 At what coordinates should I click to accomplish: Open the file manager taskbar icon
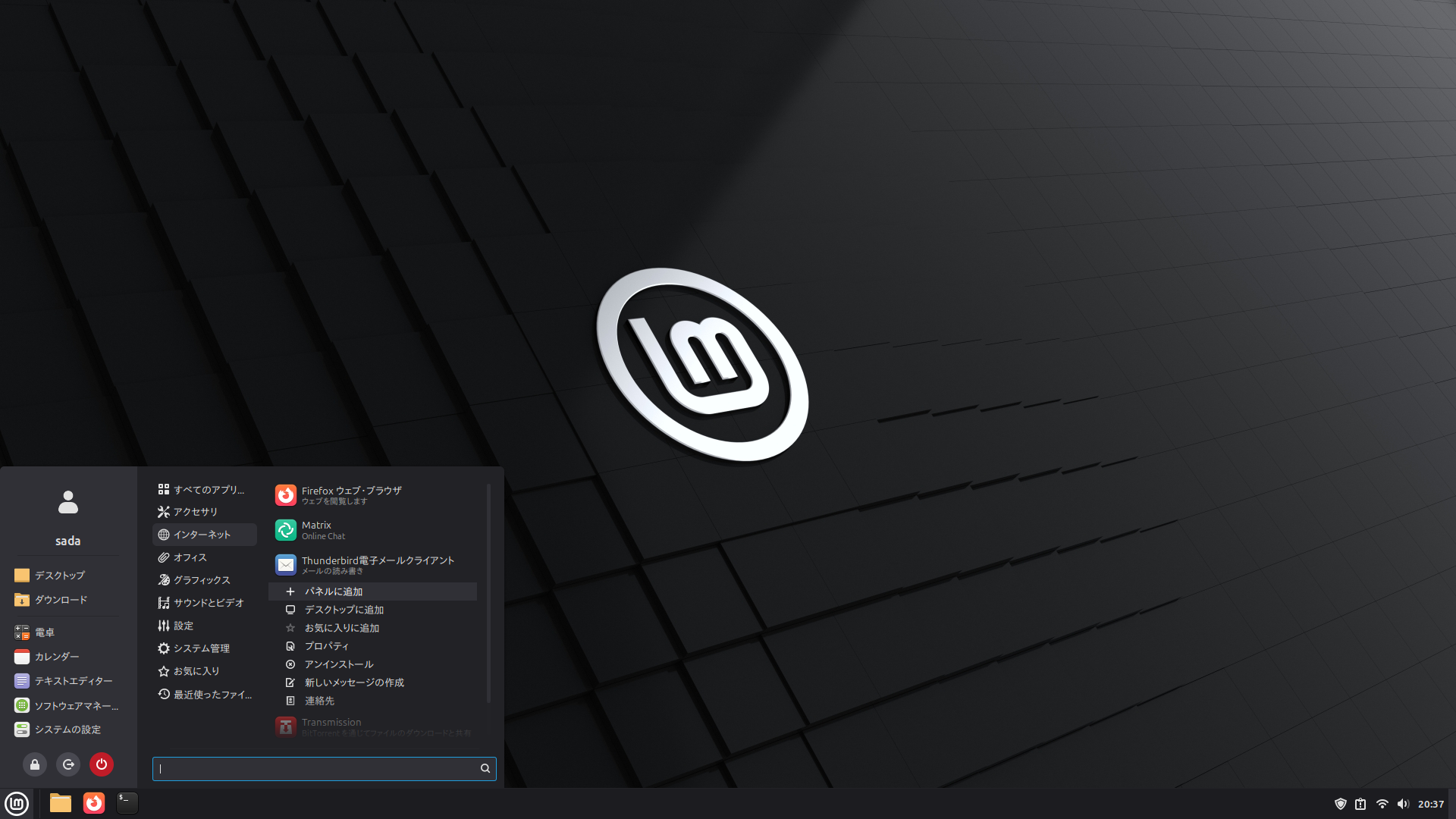pyautogui.click(x=61, y=803)
